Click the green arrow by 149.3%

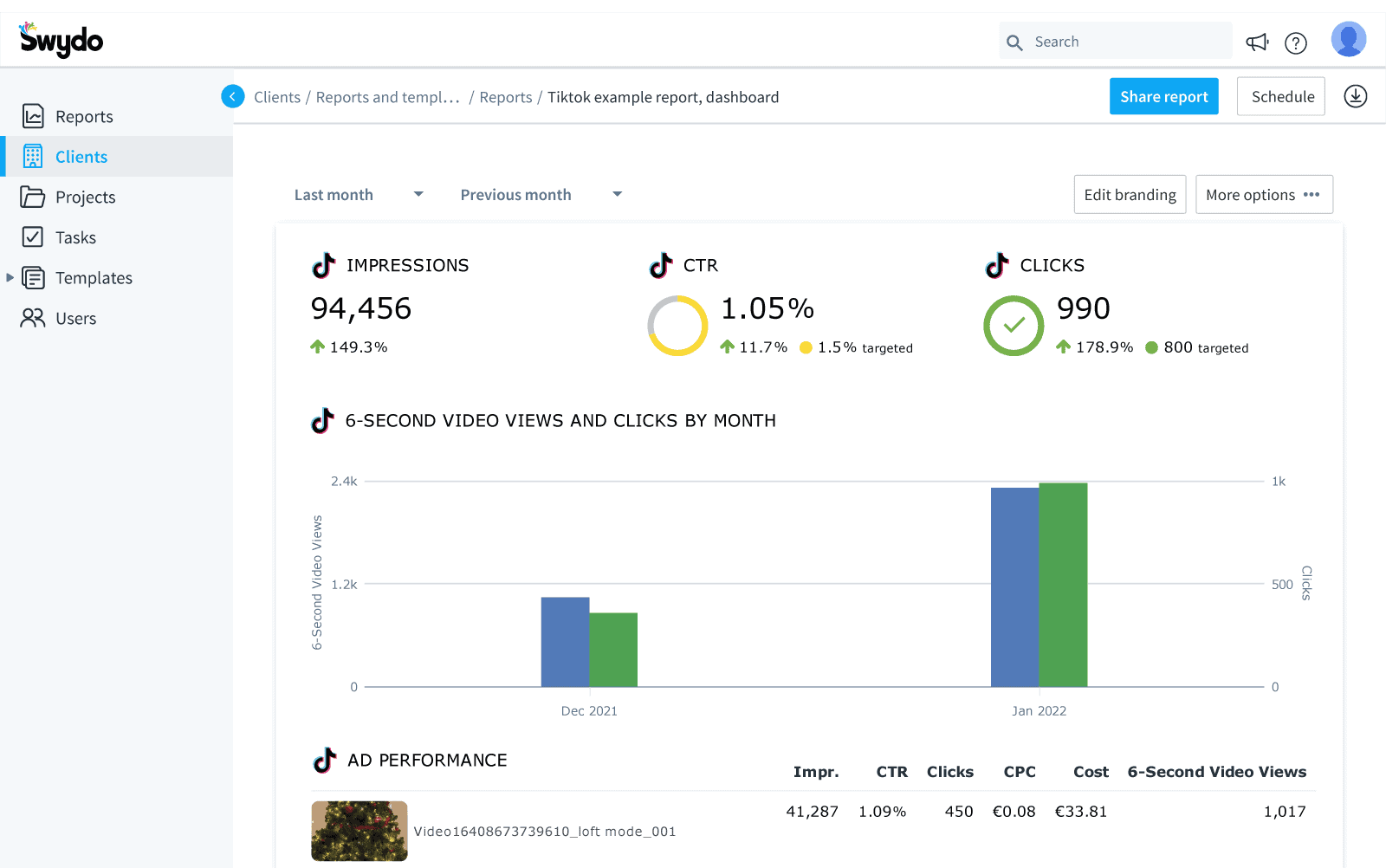coord(318,347)
